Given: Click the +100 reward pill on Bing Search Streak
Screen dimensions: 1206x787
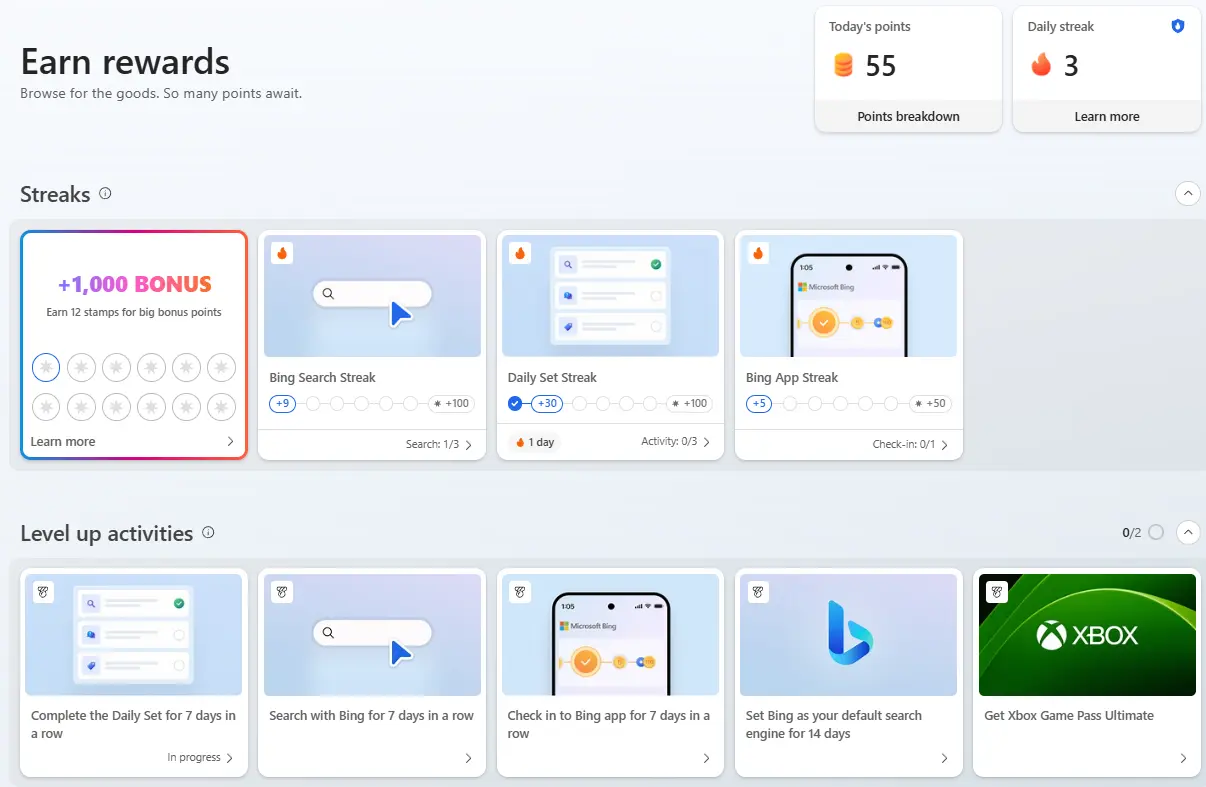Looking at the screenshot, I should (451, 404).
